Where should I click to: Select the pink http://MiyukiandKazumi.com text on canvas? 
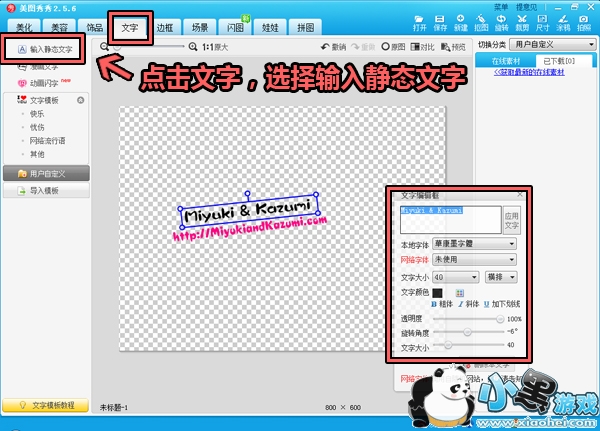coord(250,229)
